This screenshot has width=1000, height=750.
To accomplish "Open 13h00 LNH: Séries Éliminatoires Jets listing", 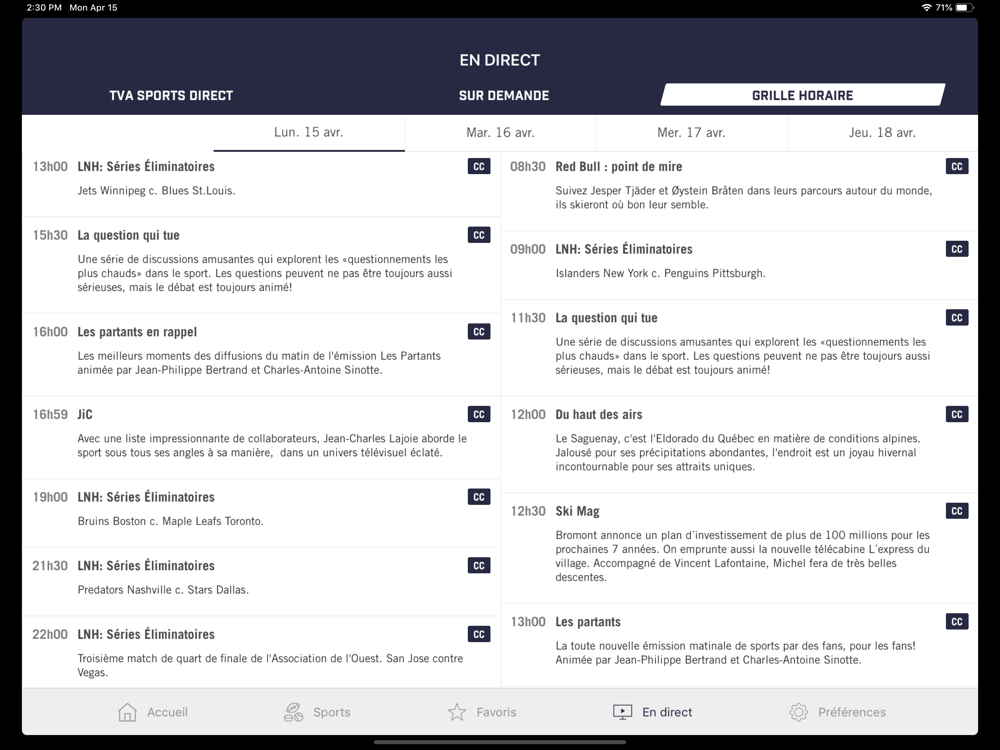I will (x=261, y=184).
